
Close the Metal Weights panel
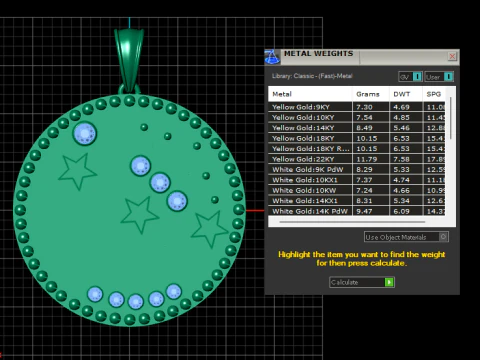click(452, 56)
